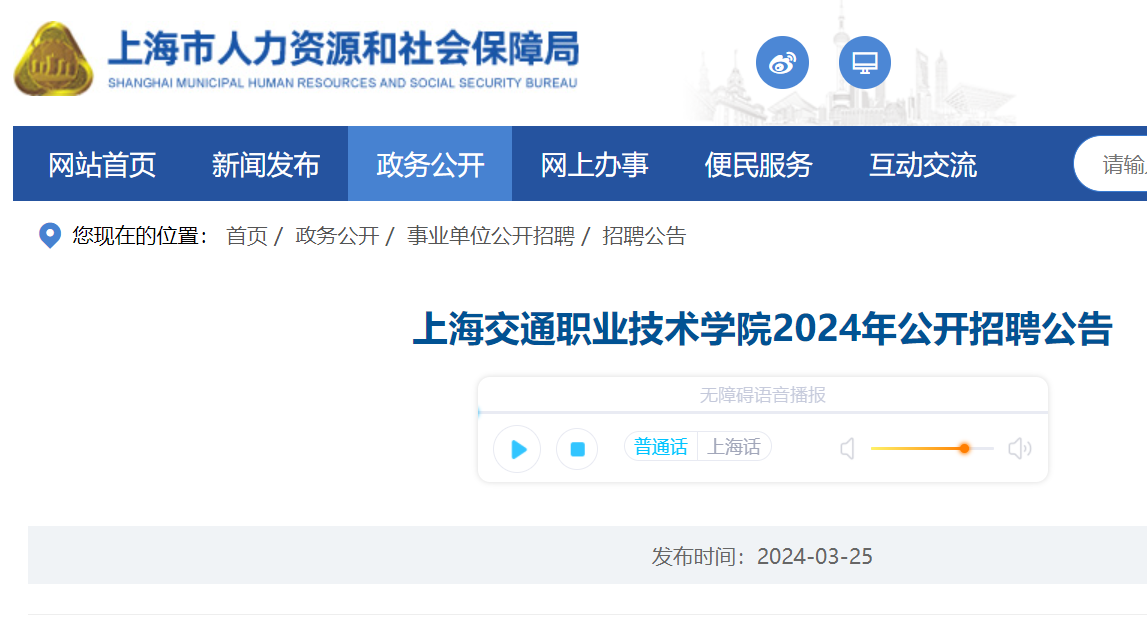
Task: Switch voice to 上海话
Action: pyautogui.click(x=734, y=447)
